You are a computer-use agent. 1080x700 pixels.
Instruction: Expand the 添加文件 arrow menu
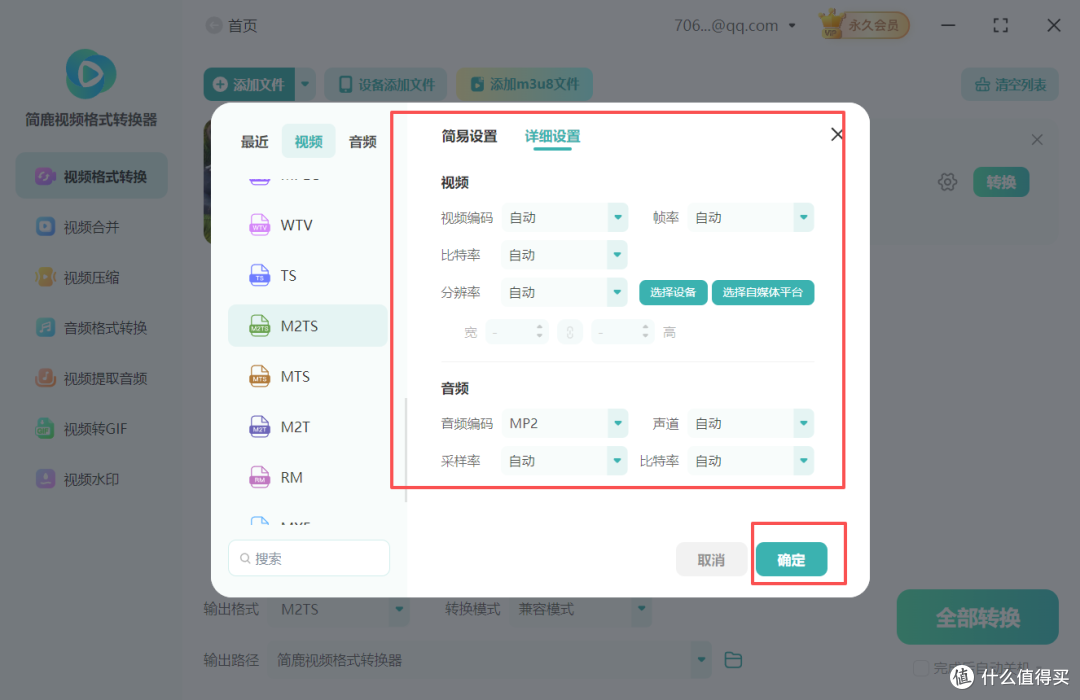[x=305, y=85]
